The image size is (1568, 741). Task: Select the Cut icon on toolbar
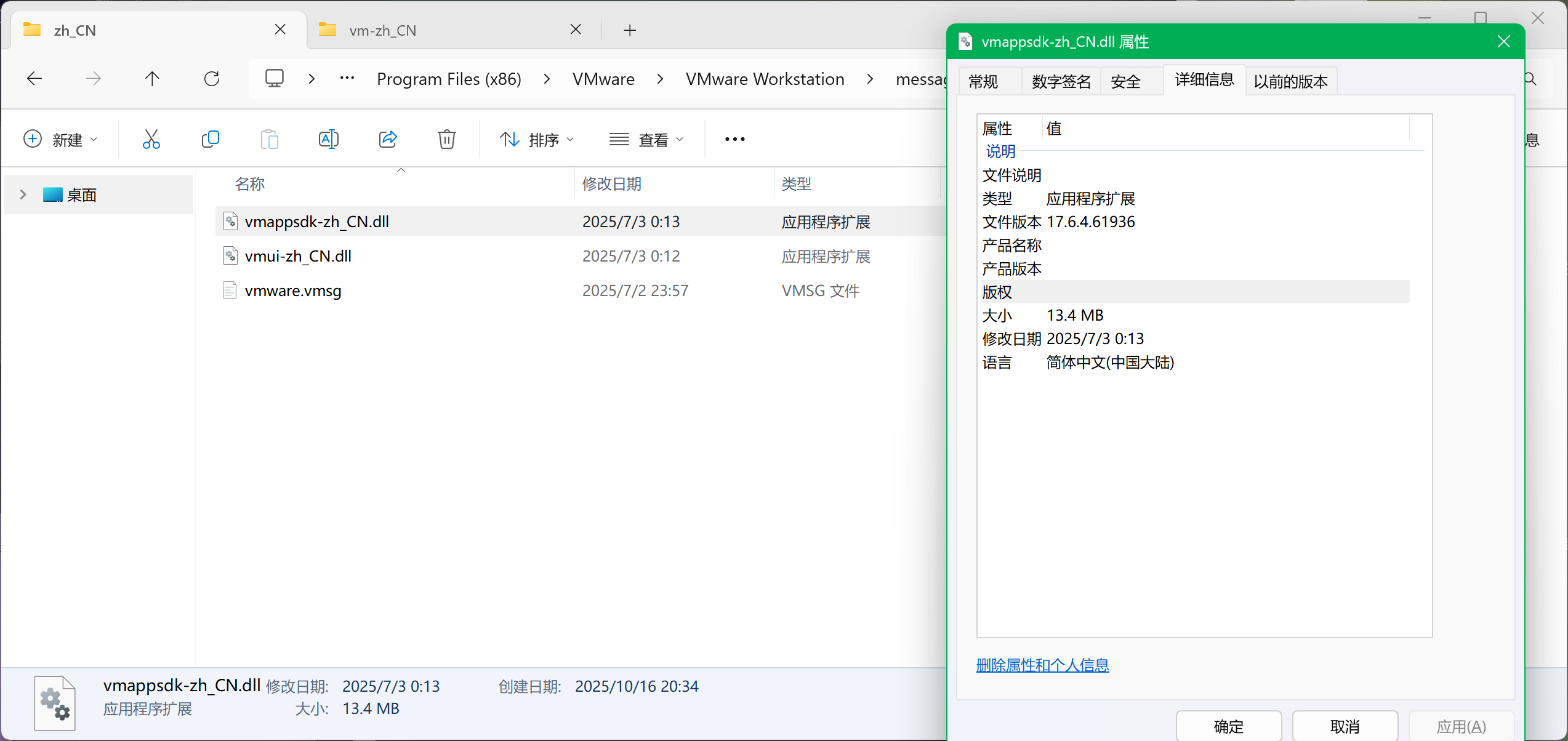click(151, 139)
